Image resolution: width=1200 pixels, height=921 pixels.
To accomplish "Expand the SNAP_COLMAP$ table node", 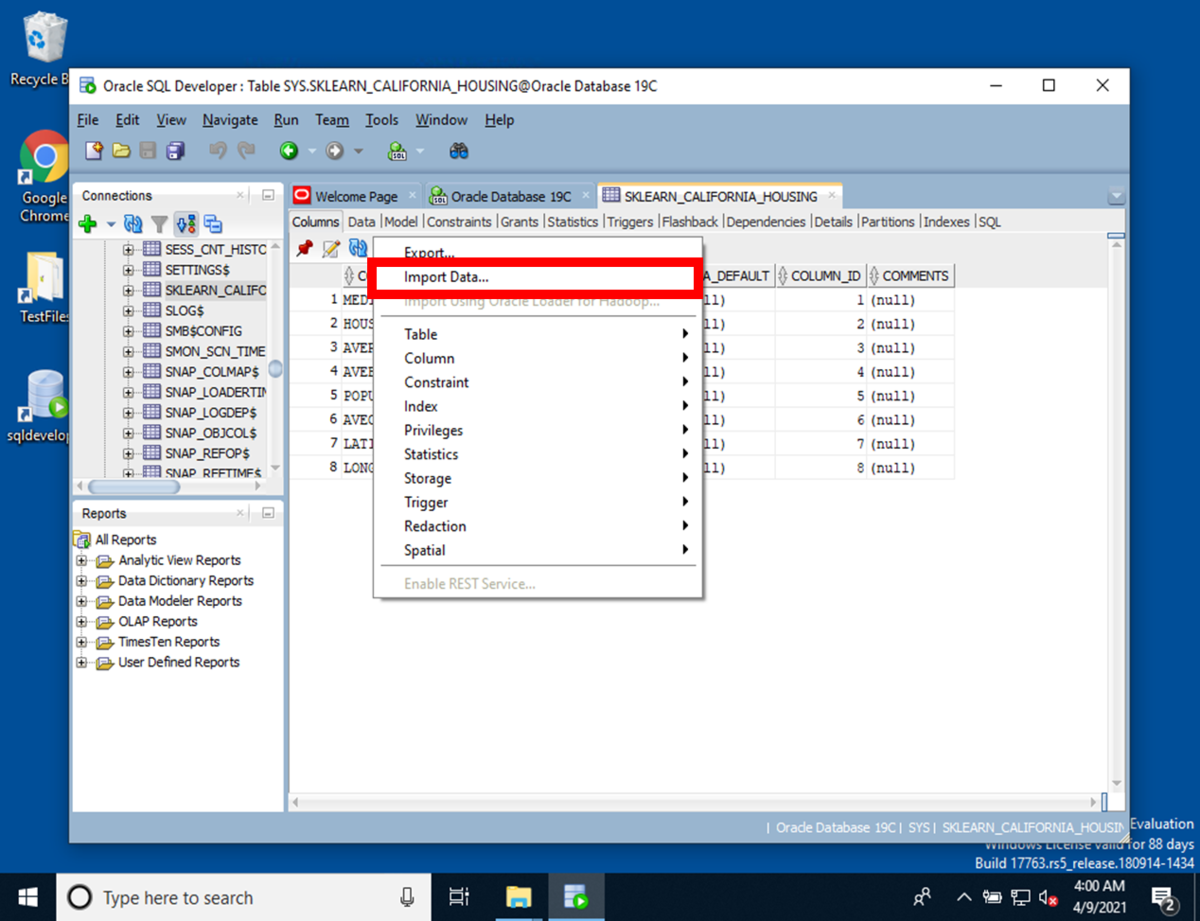I will [x=128, y=372].
